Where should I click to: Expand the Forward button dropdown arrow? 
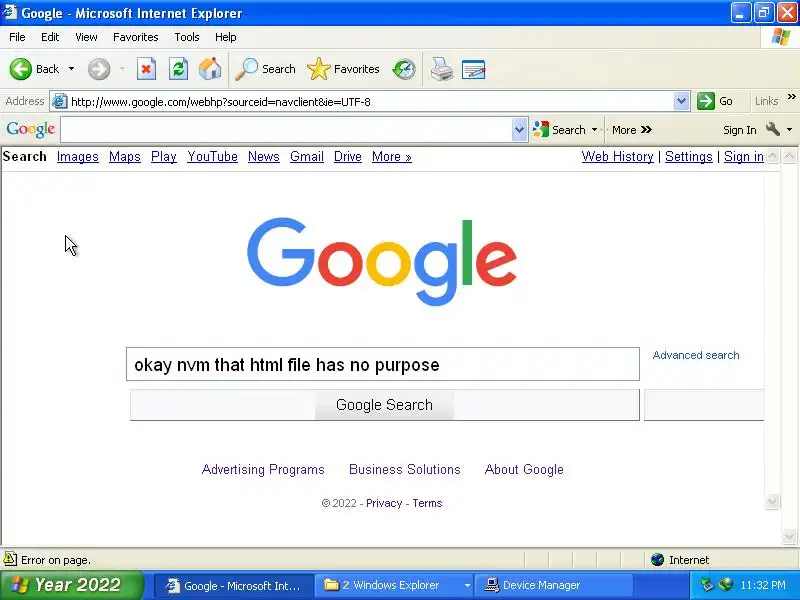point(122,69)
